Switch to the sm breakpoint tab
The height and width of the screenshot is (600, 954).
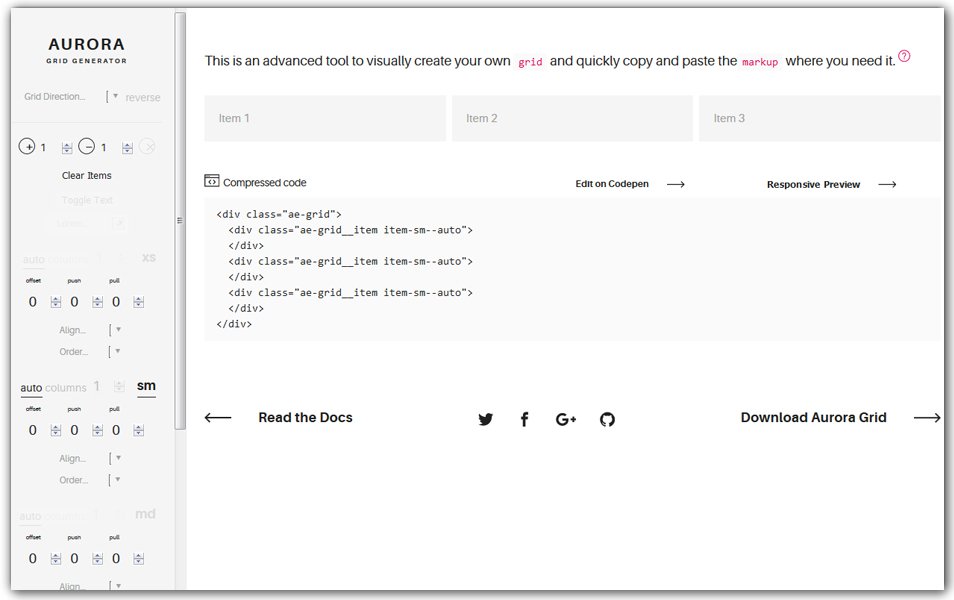(x=146, y=386)
